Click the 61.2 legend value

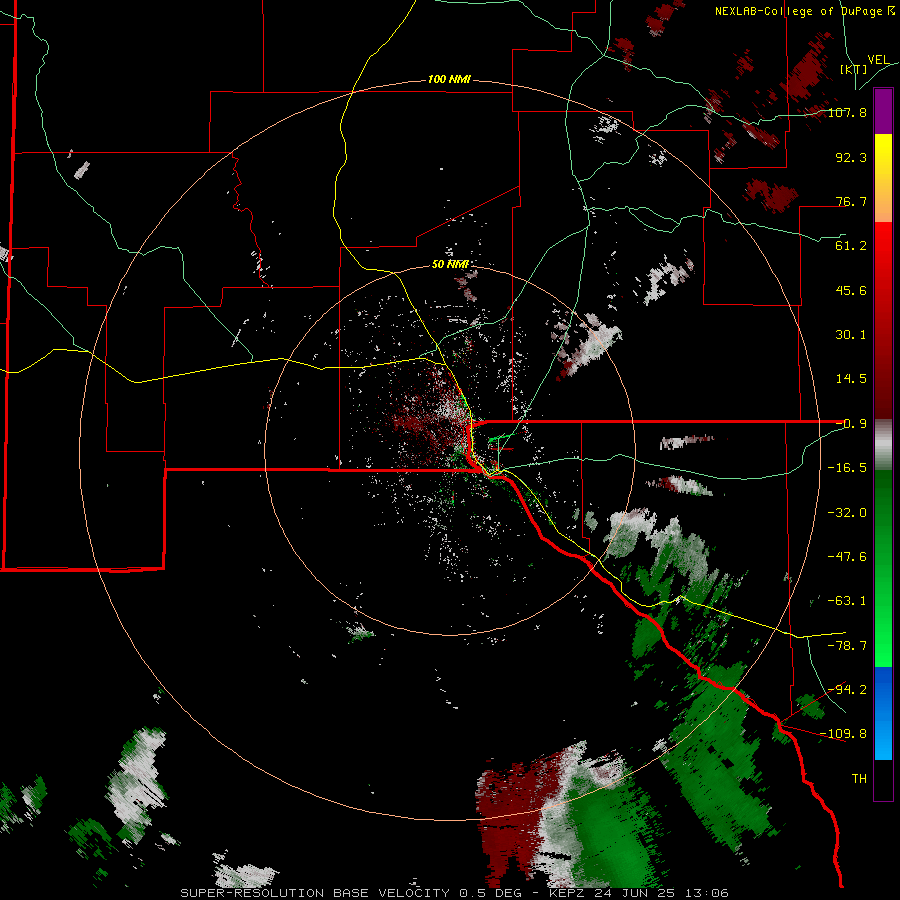pyautogui.click(x=851, y=246)
